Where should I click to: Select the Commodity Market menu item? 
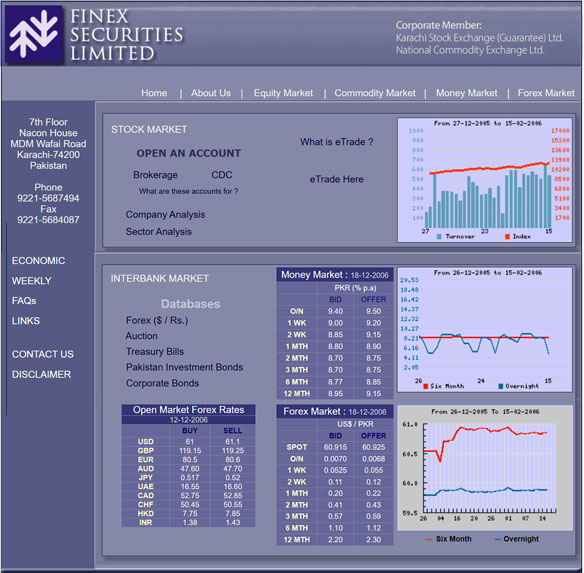[x=375, y=93]
